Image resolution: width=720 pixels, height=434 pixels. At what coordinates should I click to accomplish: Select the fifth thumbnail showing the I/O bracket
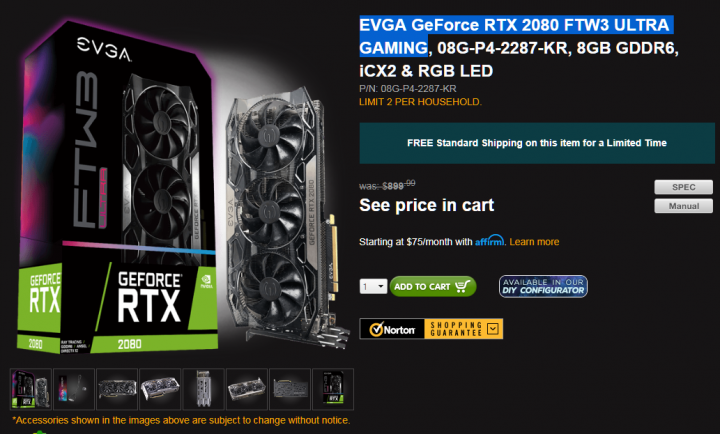203,389
